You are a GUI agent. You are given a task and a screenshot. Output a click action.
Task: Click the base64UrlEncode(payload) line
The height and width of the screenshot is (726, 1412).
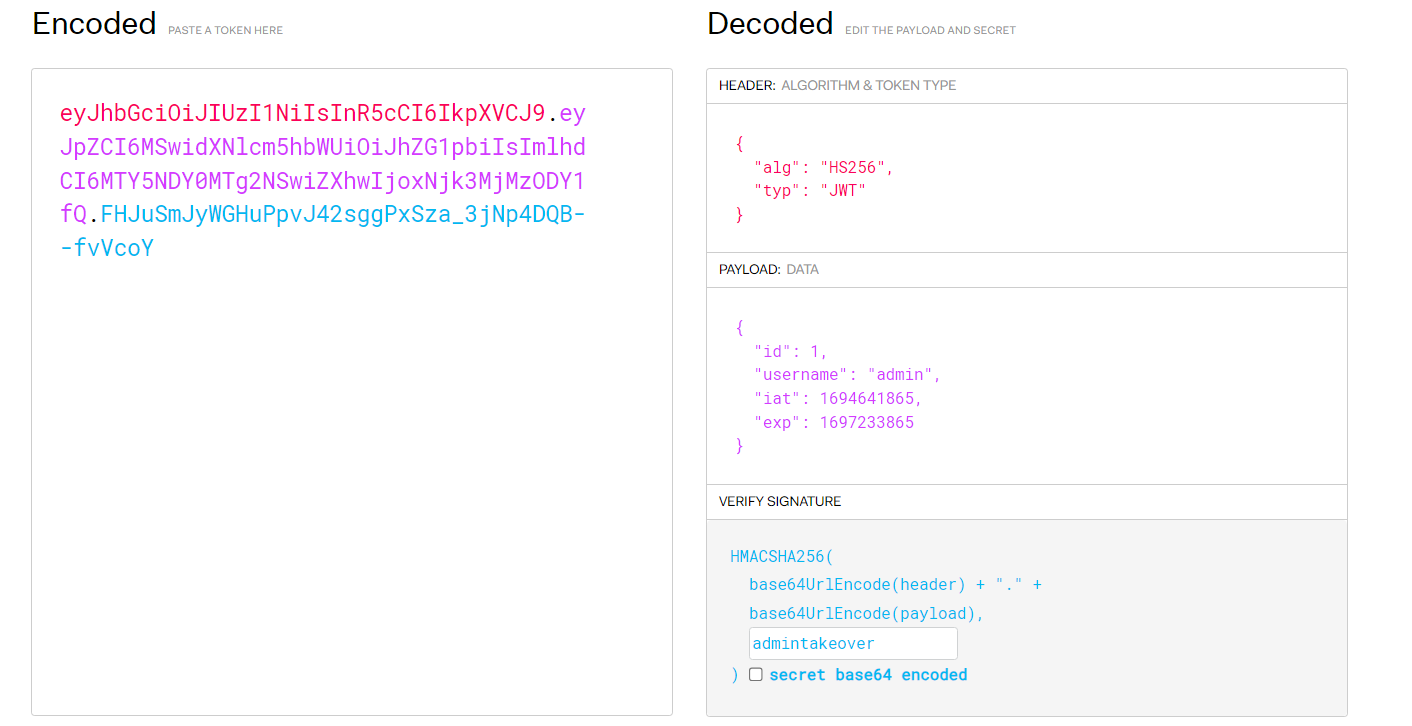coord(867,614)
